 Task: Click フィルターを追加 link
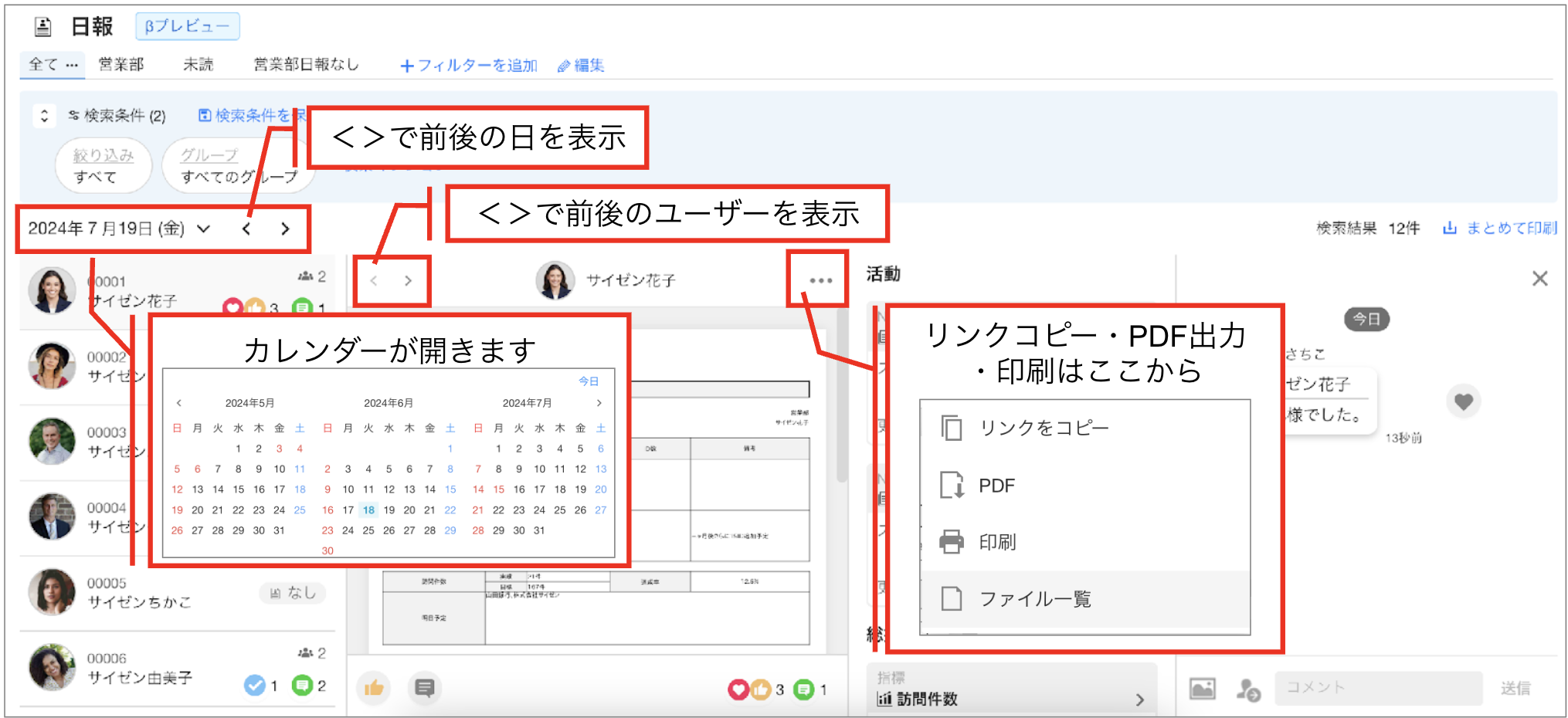(469, 66)
